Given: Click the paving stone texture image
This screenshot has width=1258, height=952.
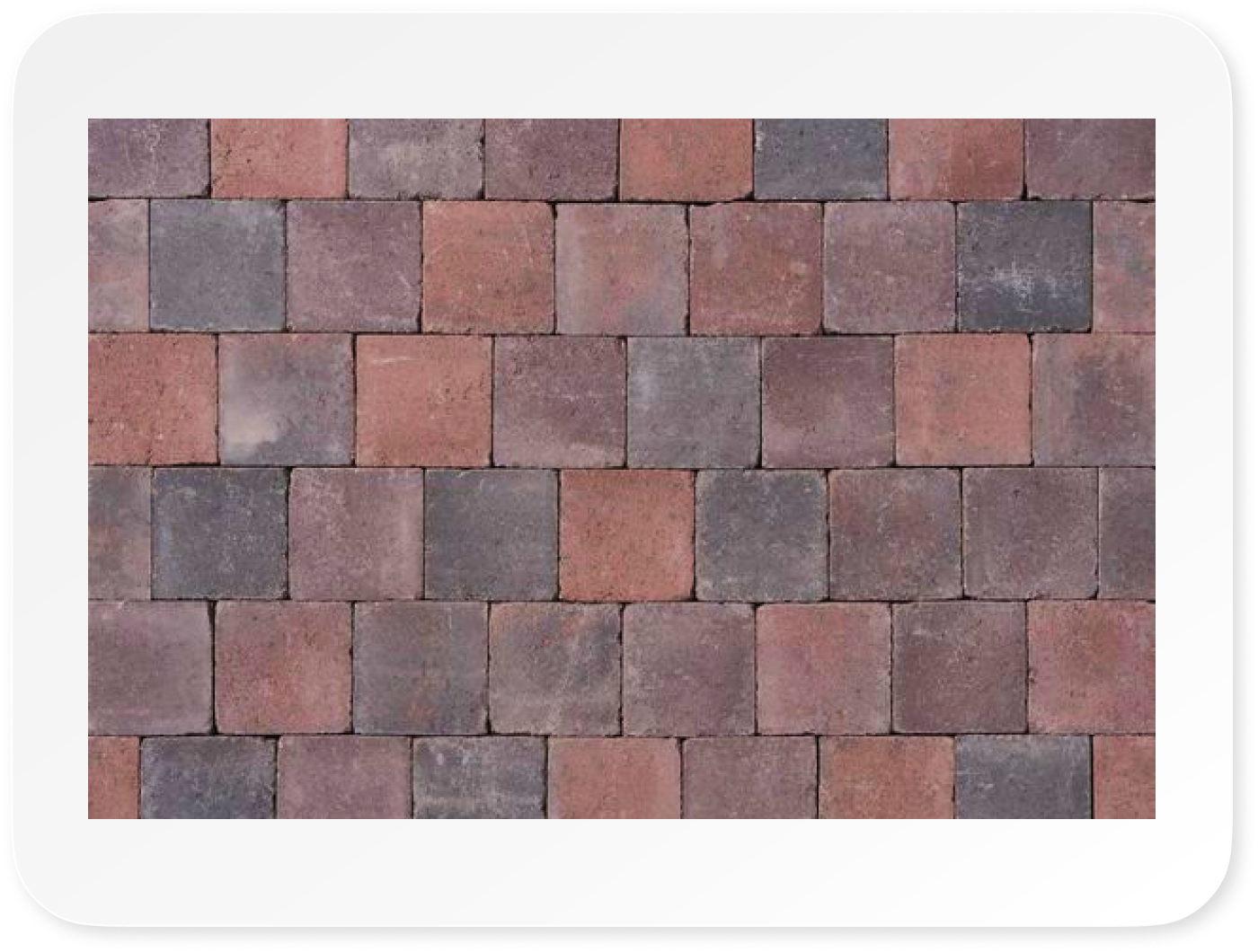Looking at the screenshot, I should pyautogui.click(x=622, y=468).
